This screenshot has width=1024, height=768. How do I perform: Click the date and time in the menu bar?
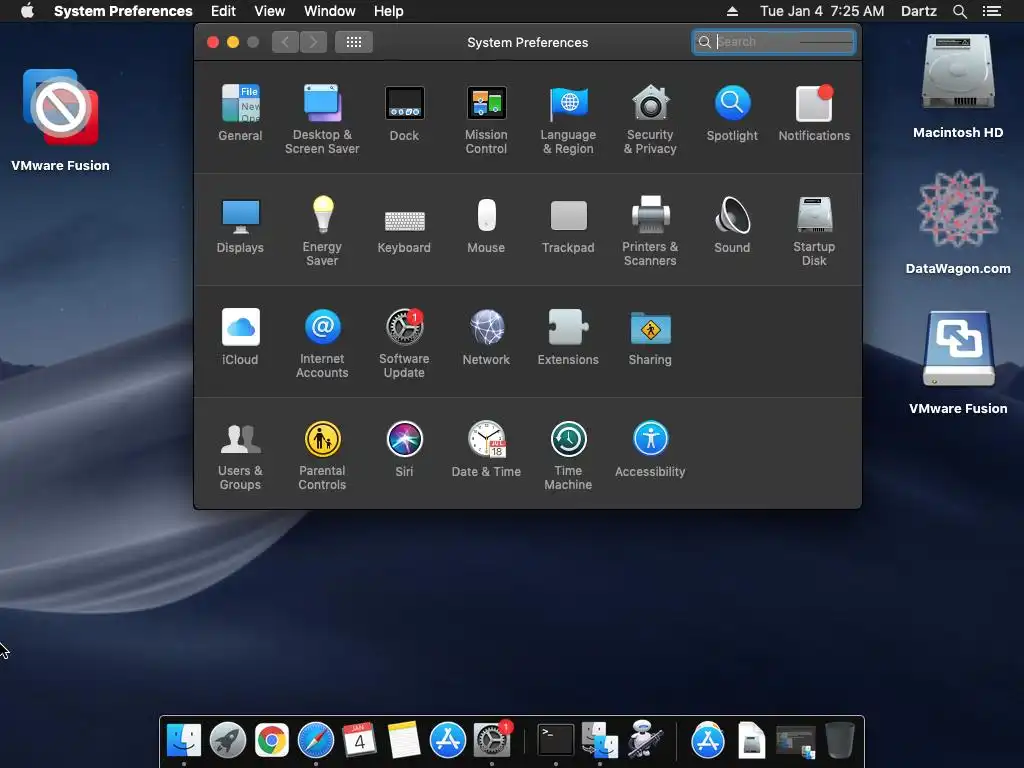(822, 11)
